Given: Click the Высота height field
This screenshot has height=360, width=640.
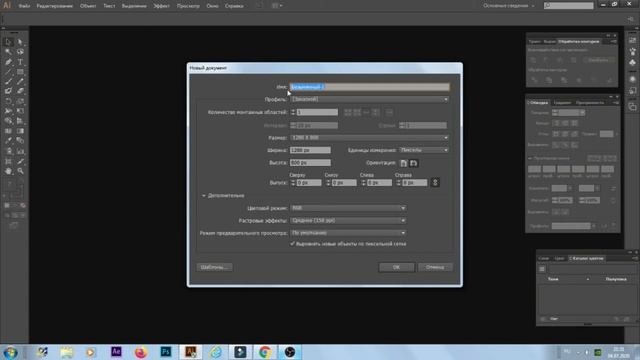Looking at the screenshot, I should (x=310, y=162).
